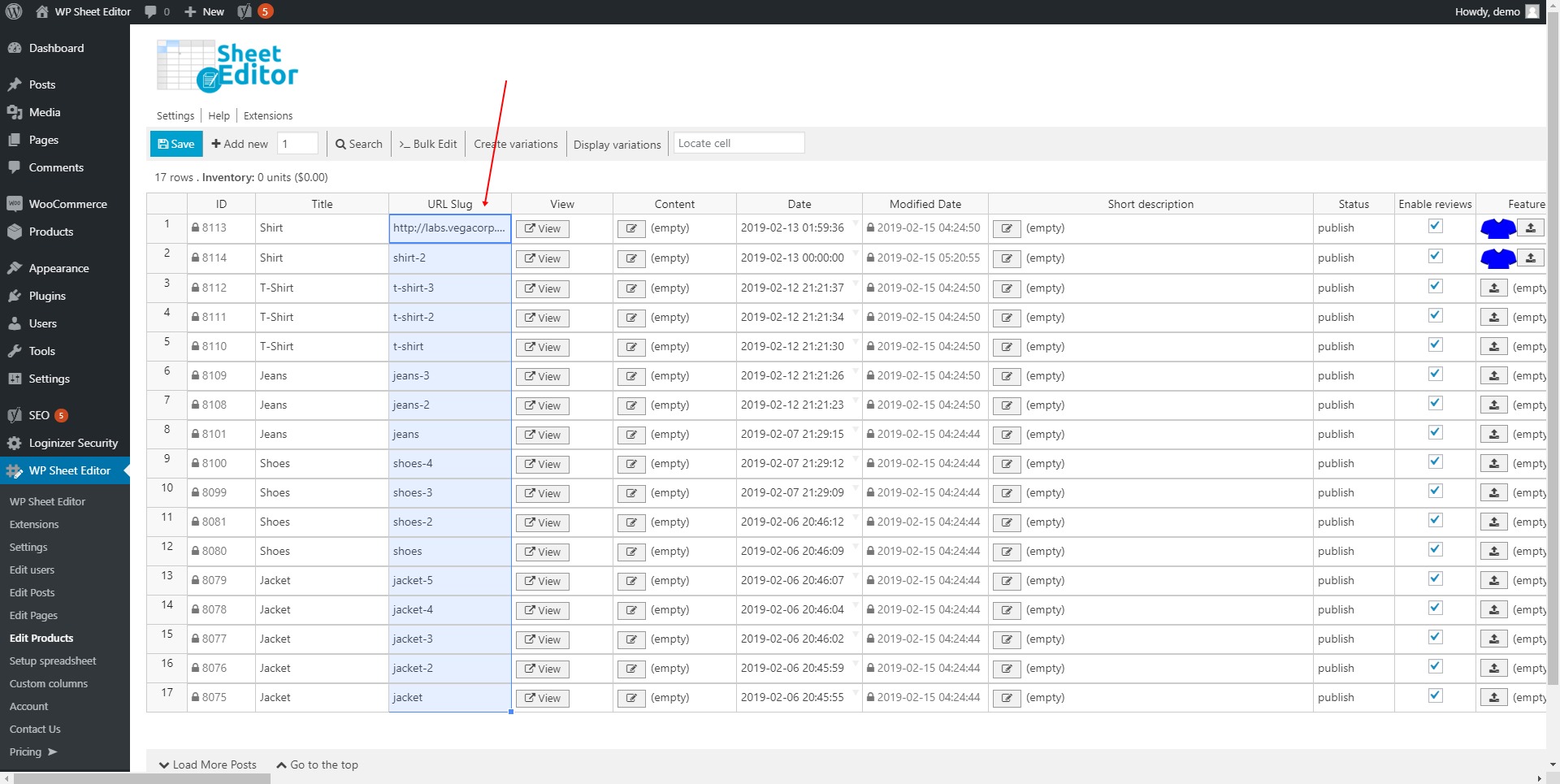1560x784 pixels.
Task: Open the Extensions tab link
Action: [x=268, y=115]
